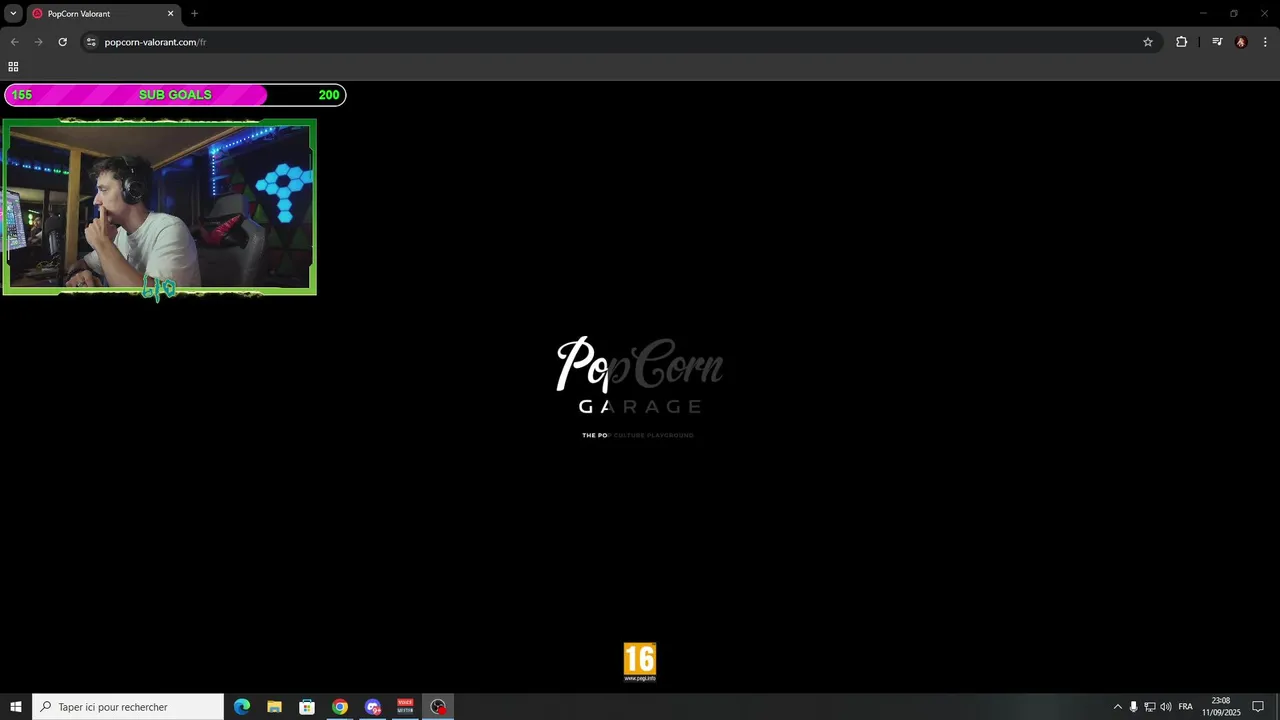Viewport: 1280px width, 720px height.
Task: Open the clock showing 23:08
Action: click(x=1221, y=707)
